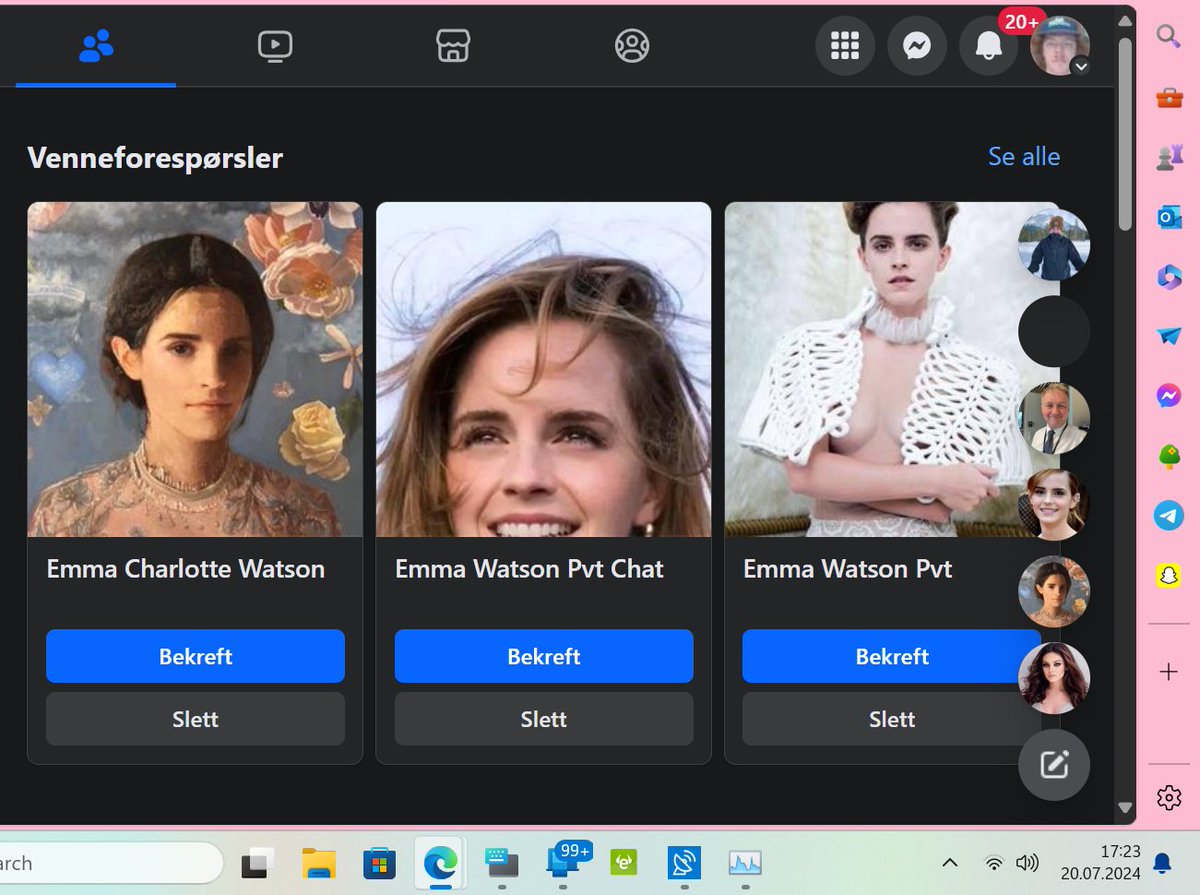
Task: Open Search in the Edge sidebar
Action: click(1168, 37)
